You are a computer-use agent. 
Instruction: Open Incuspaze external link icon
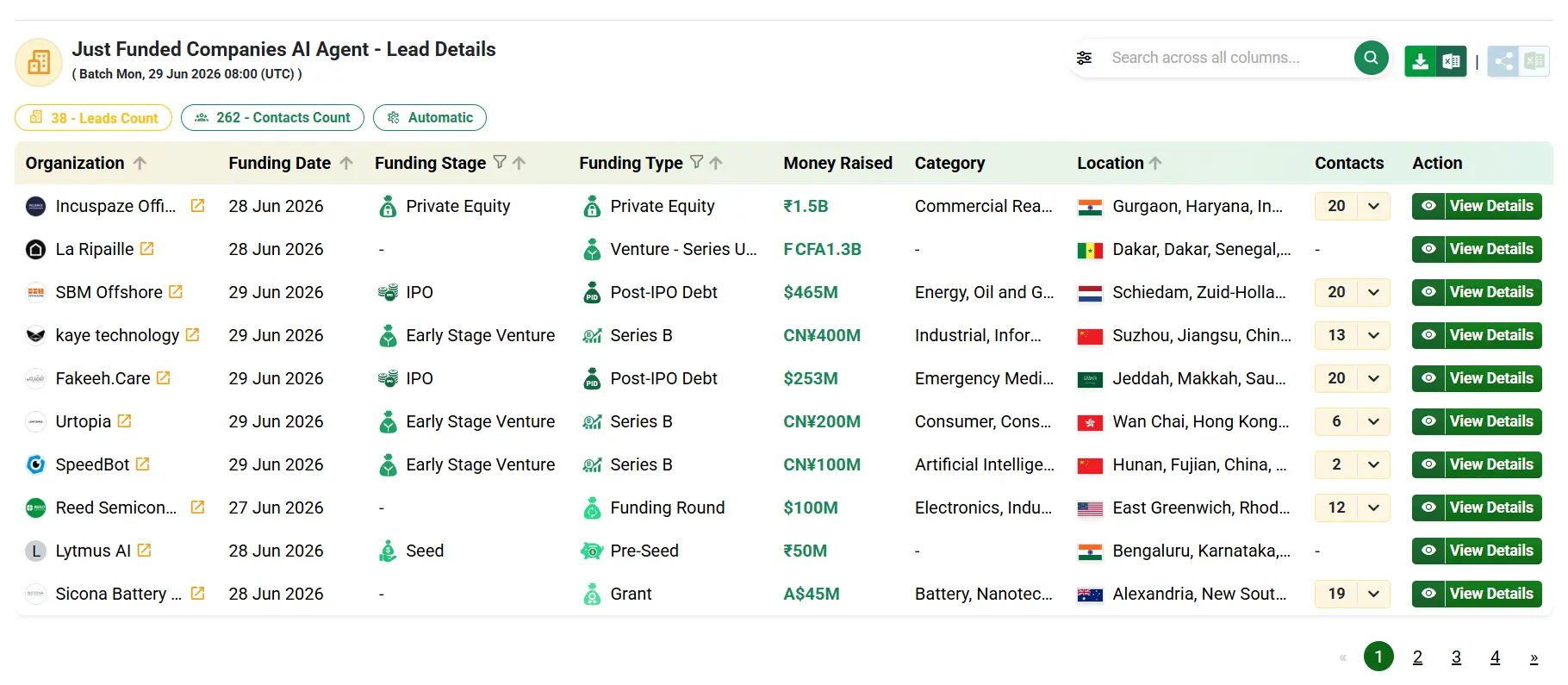[197, 205]
